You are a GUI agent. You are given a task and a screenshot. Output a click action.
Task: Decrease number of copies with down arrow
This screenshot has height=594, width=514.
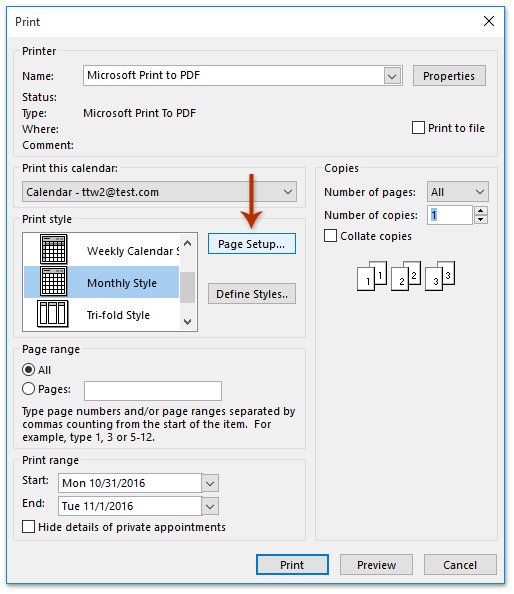[481, 219]
